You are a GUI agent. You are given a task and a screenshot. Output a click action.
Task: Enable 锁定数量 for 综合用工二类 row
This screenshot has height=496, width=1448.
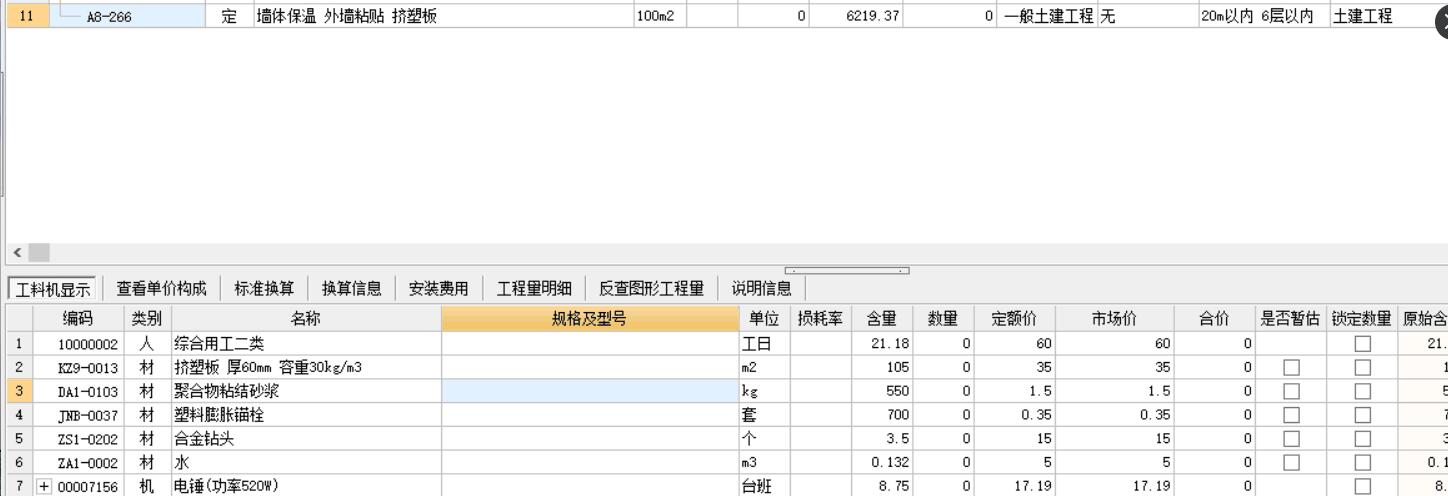click(1362, 344)
